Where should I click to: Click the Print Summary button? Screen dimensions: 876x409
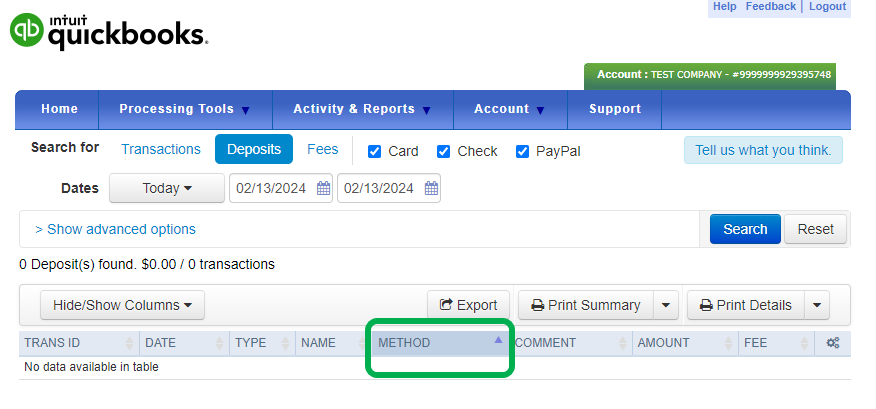[x=586, y=305]
